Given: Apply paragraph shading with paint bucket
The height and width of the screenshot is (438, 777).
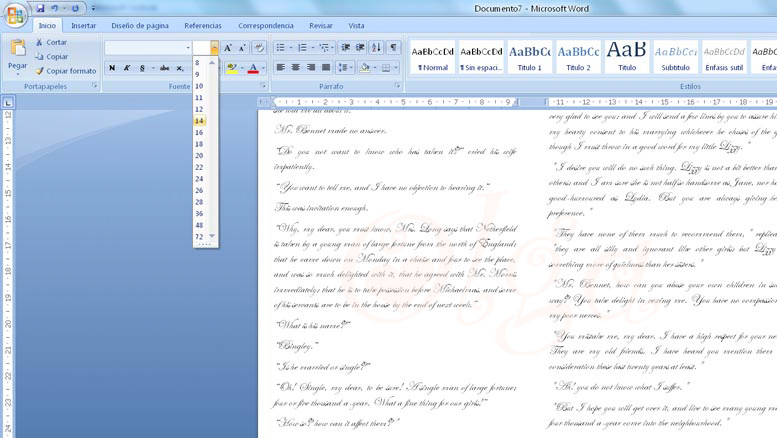Looking at the screenshot, I should [x=365, y=67].
